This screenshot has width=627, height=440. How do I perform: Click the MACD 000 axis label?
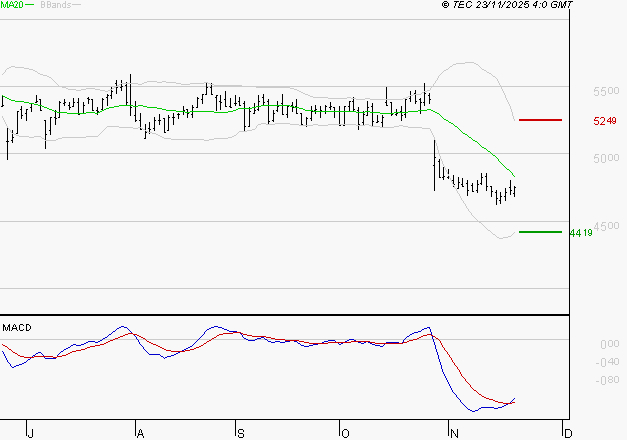tap(610, 344)
